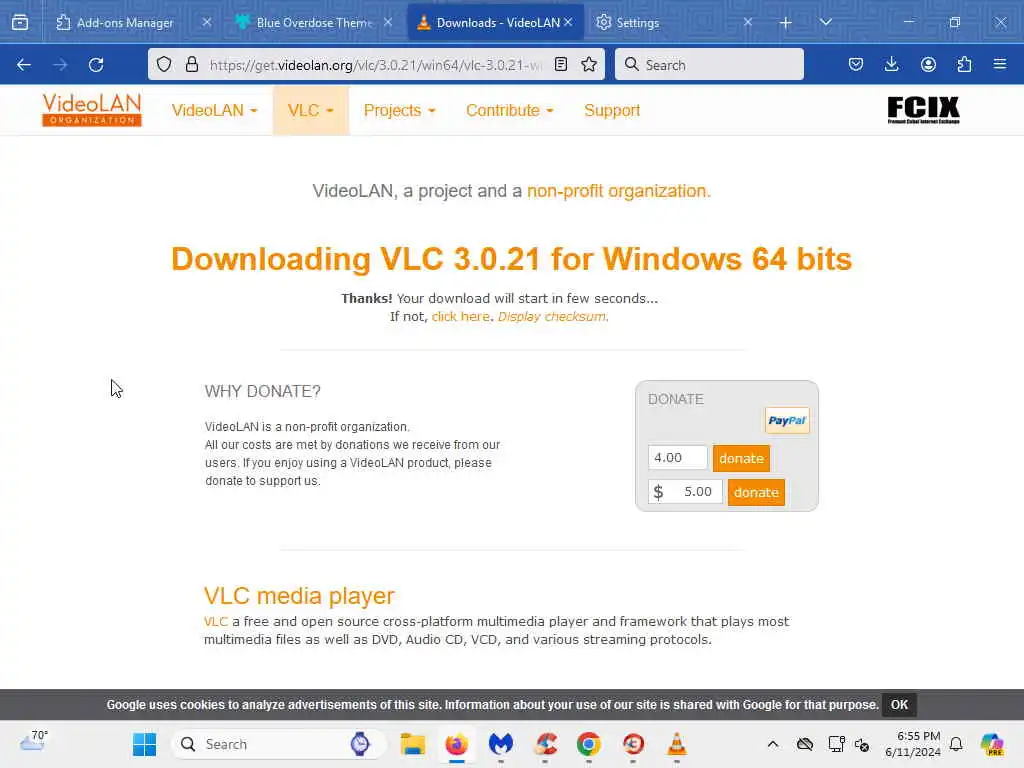Show site security lock information
This screenshot has width=1024, height=768.
click(191, 64)
